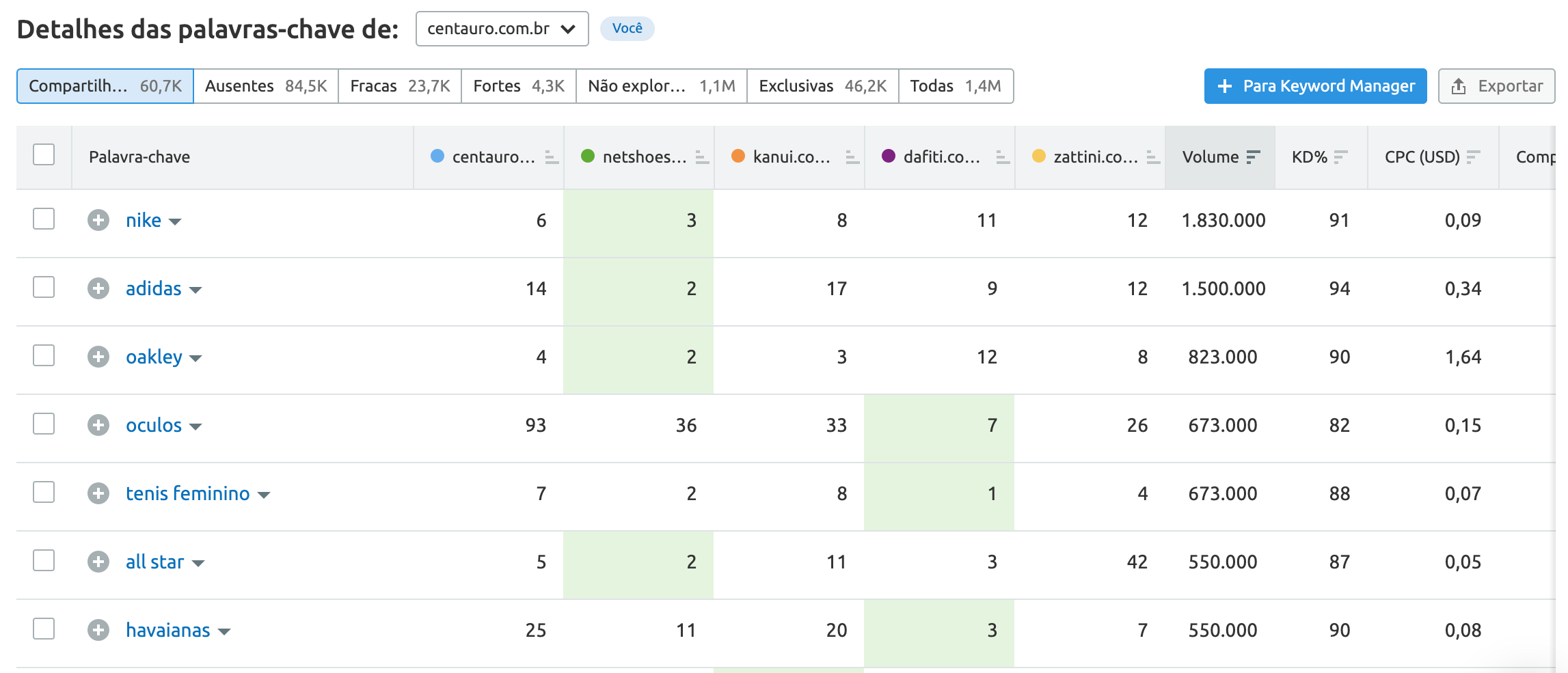Click the blue centauro color dot
The width and height of the screenshot is (1568, 673).
[437, 156]
